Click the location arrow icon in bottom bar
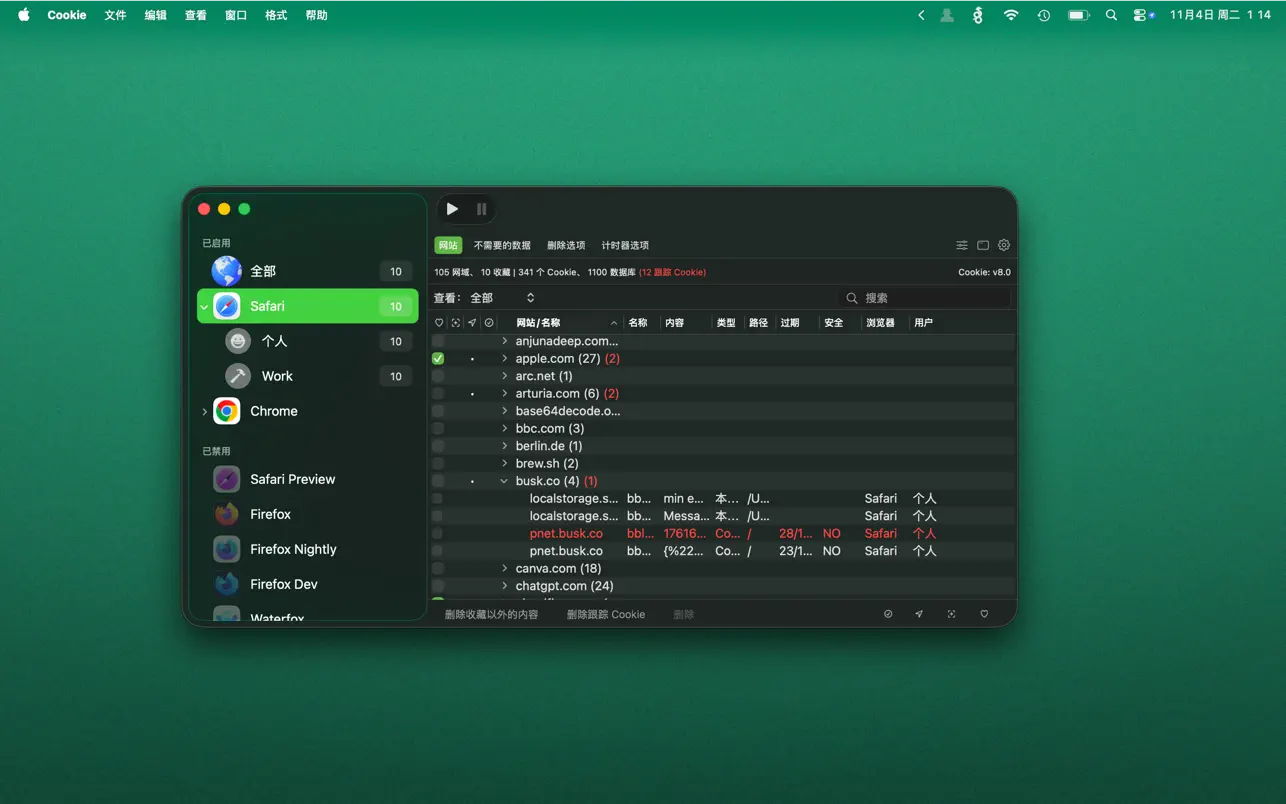1286x804 pixels. pyautogui.click(x=919, y=614)
